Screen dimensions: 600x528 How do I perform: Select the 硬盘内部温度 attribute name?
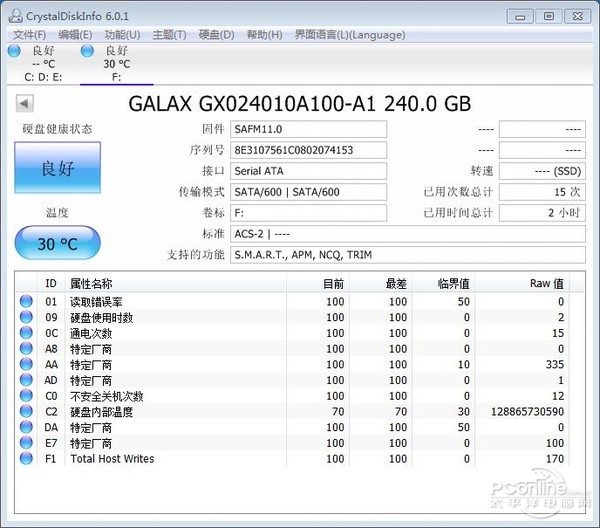[101, 412]
